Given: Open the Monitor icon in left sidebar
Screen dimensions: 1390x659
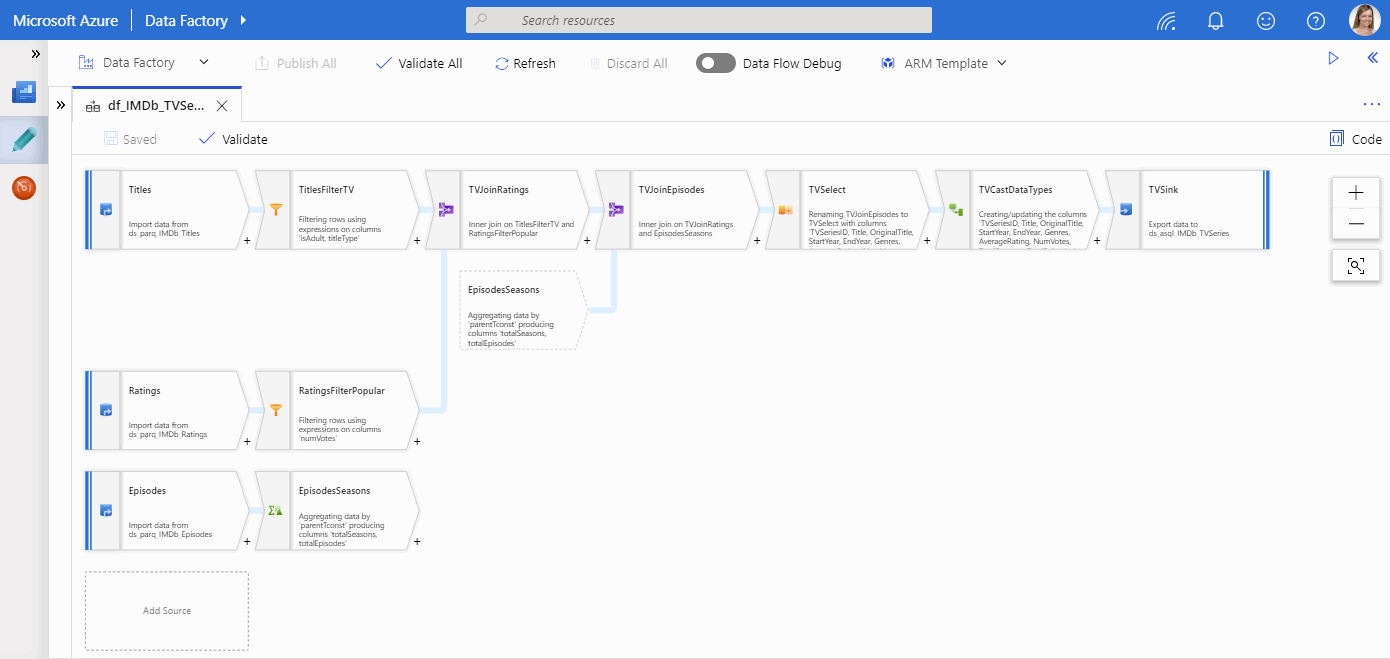Looking at the screenshot, I should coord(24,187).
